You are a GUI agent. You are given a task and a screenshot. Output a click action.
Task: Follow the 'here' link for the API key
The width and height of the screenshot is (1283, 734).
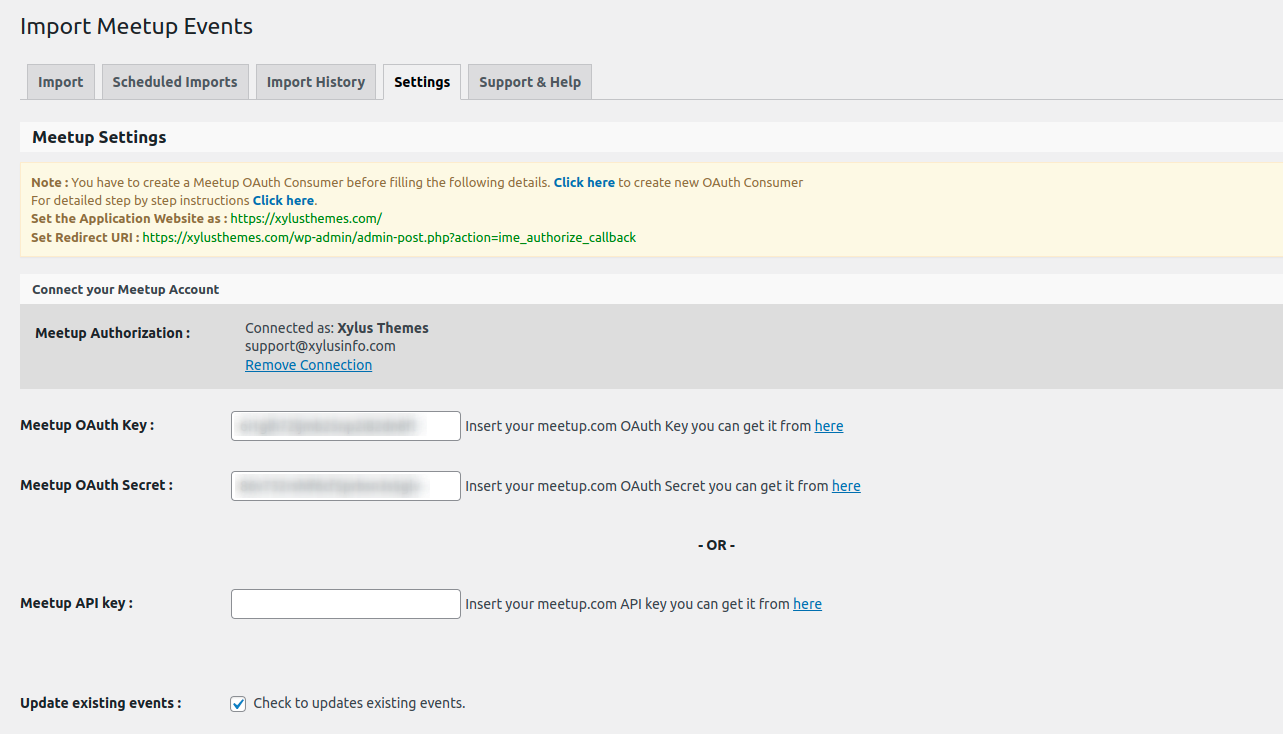click(807, 604)
